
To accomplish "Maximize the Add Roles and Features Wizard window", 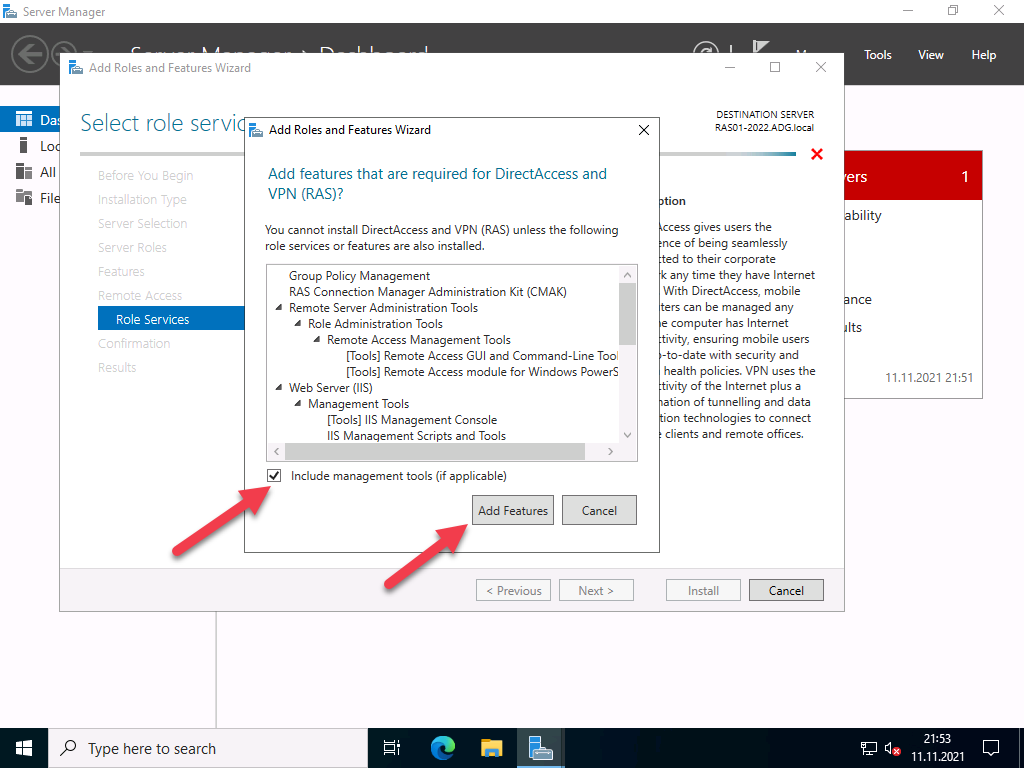I will (x=775, y=67).
